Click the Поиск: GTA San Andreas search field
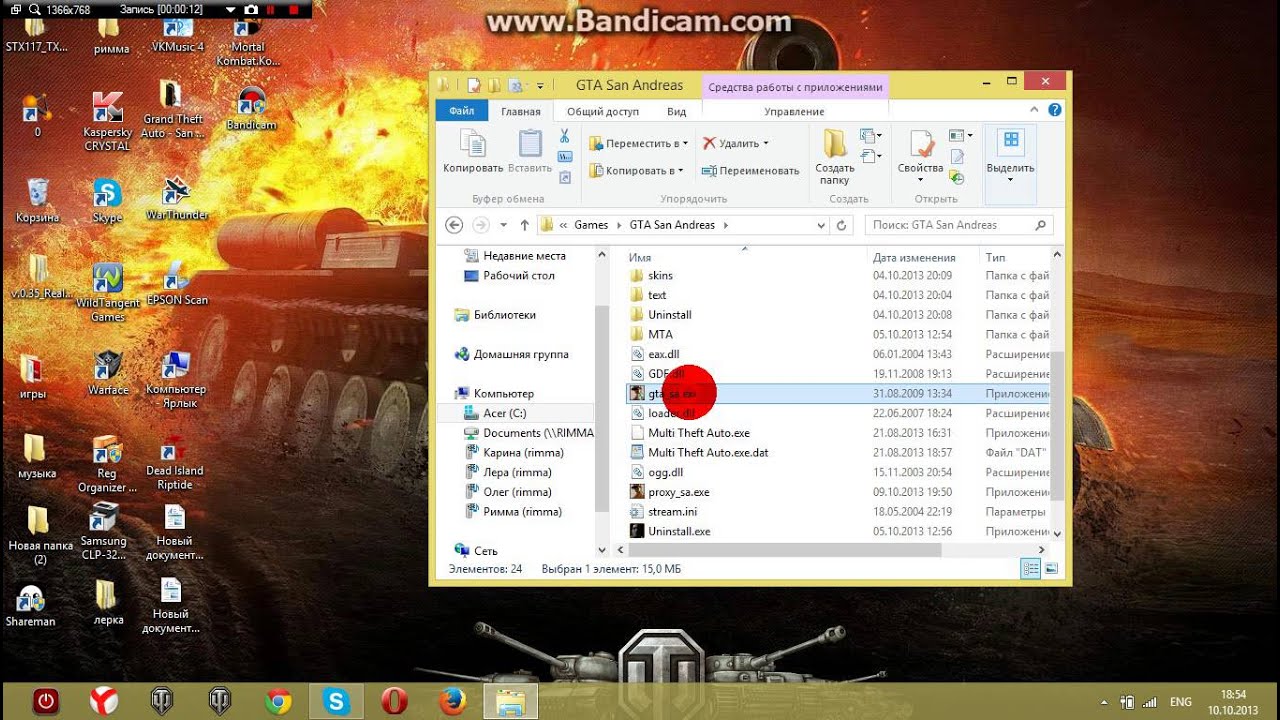 [958, 225]
